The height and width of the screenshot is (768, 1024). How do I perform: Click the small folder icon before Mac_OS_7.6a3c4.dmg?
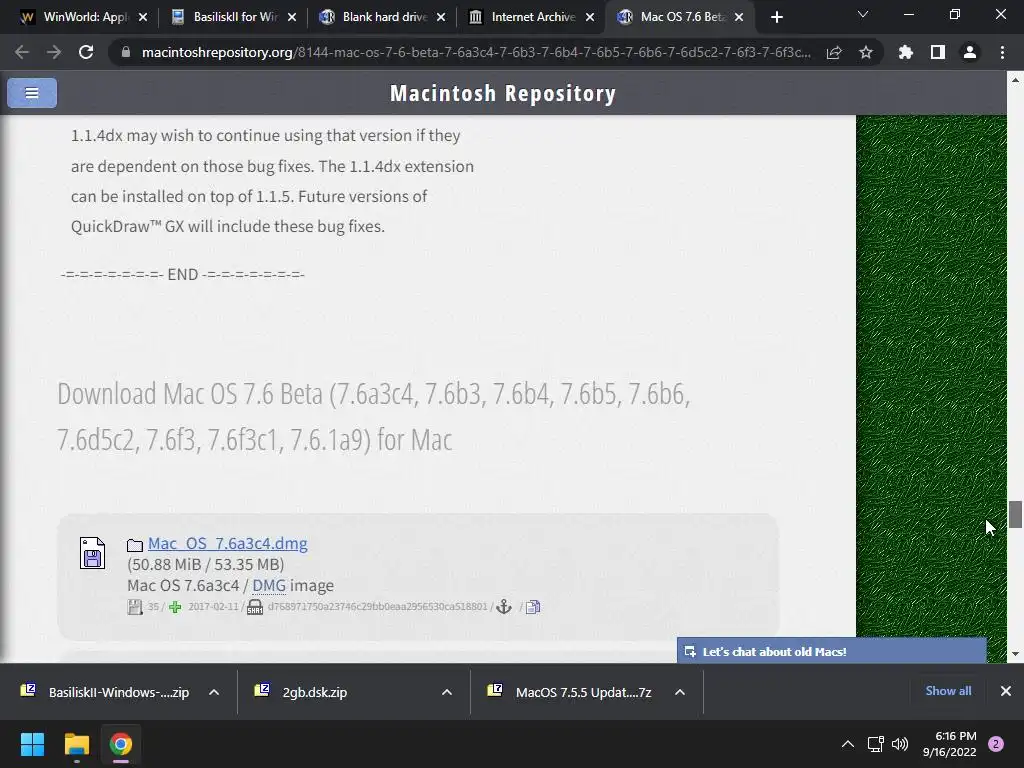pyautogui.click(x=135, y=545)
